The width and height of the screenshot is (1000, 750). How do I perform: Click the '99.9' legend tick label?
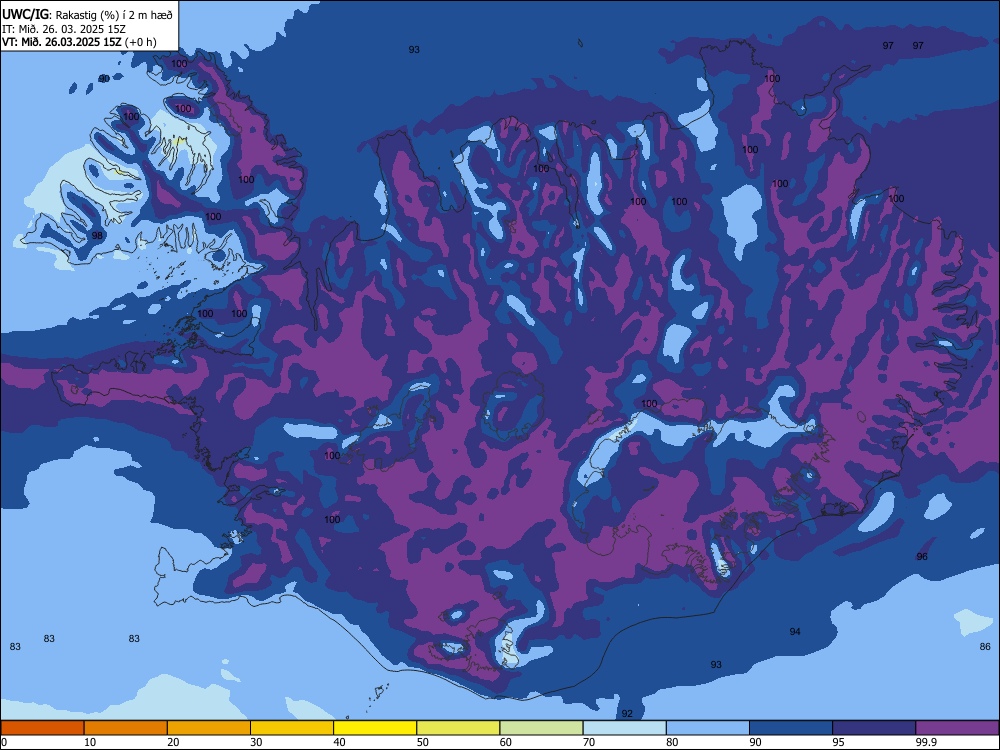click(926, 742)
